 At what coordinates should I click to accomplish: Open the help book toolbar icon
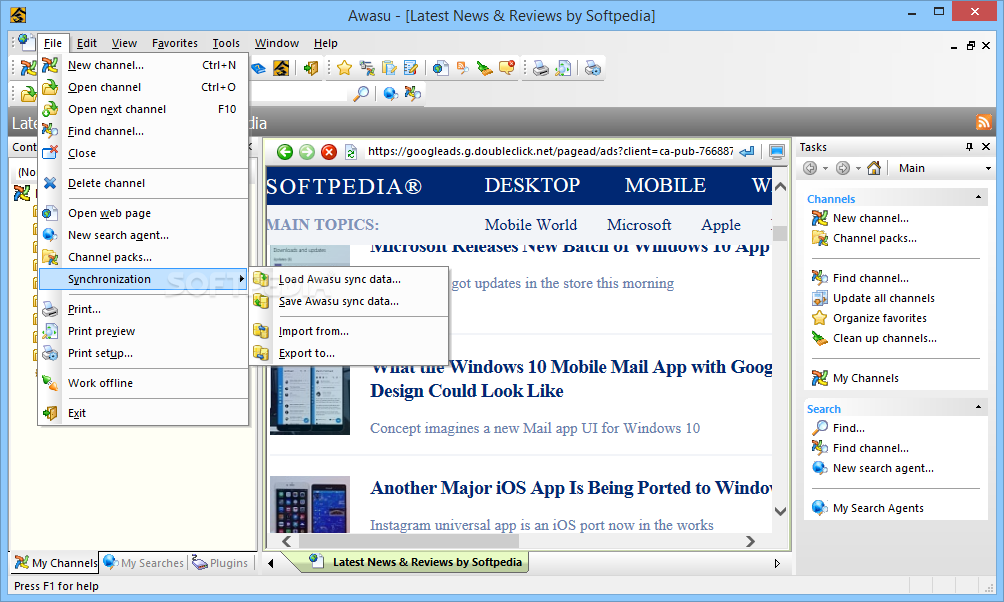pos(259,68)
